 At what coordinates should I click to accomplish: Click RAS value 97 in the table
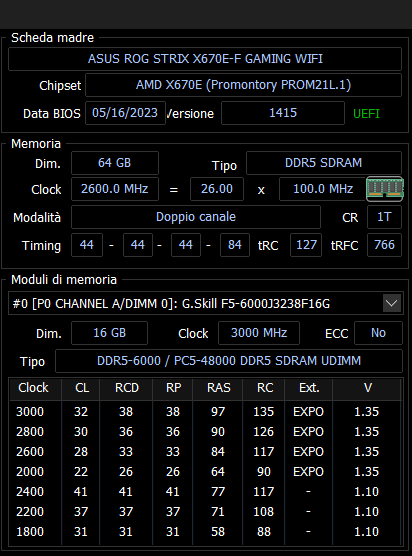(218, 412)
